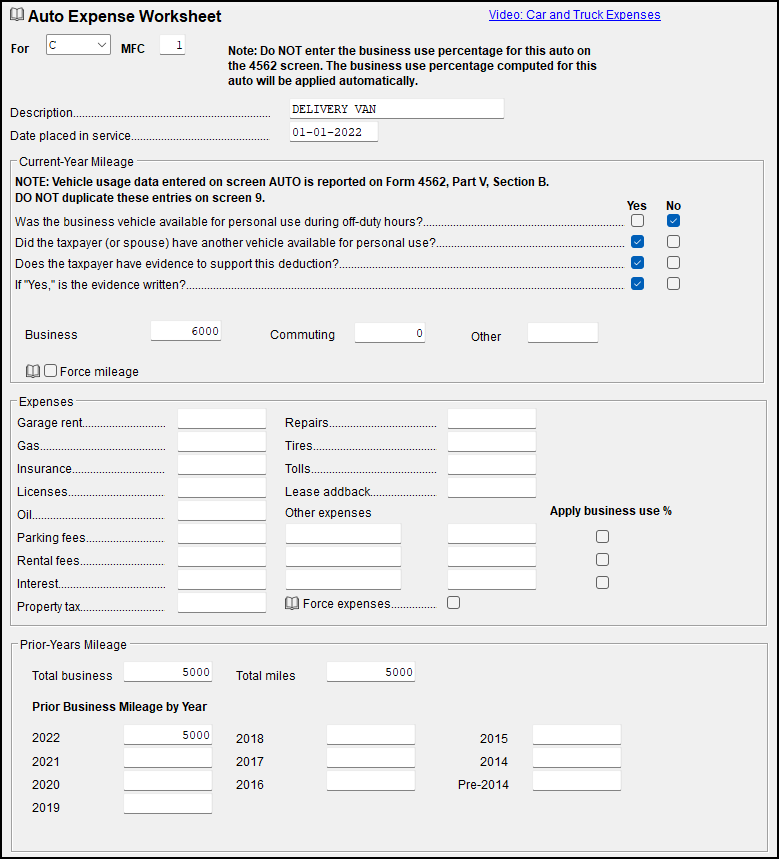Check third Apply business use % box
The height and width of the screenshot is (859, 779).
[x=602, y=582]
